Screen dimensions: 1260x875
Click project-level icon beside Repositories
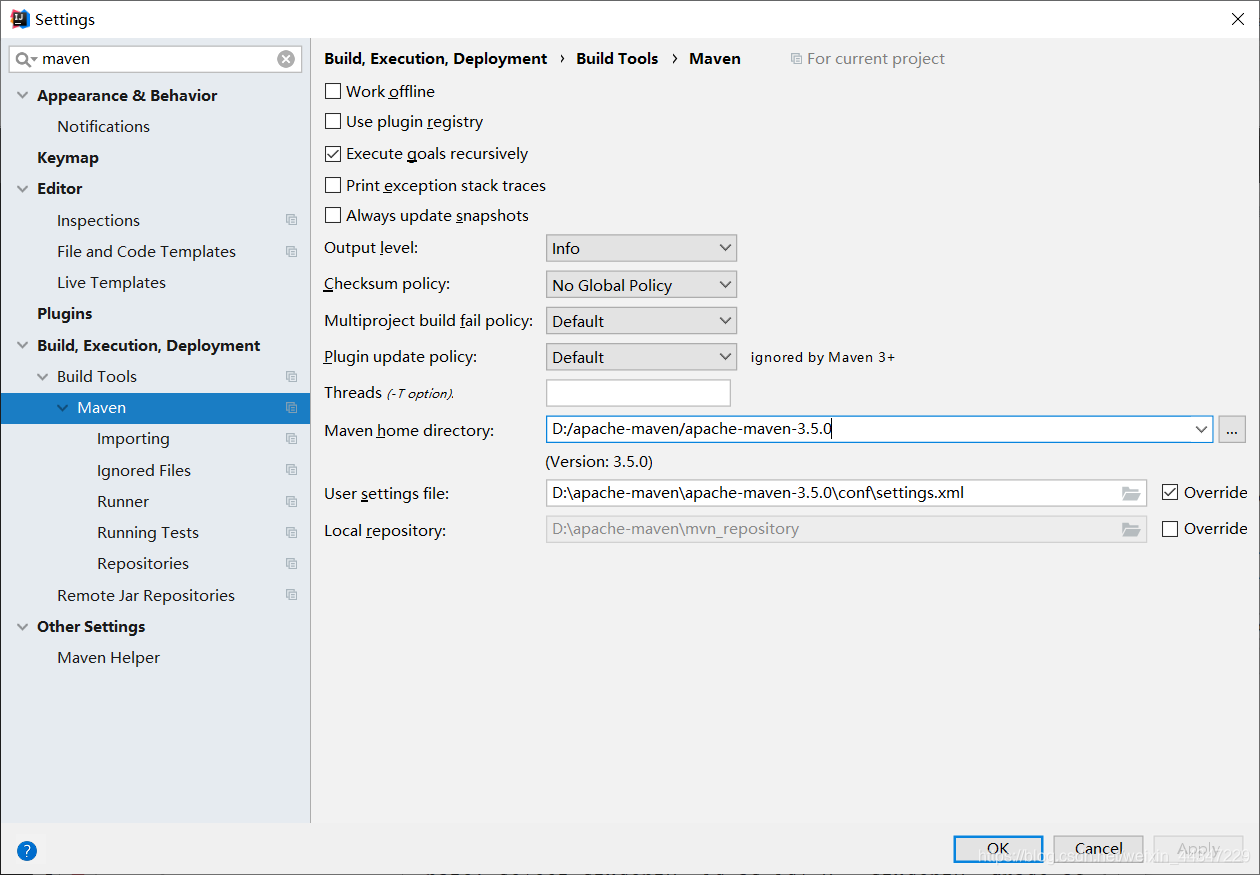tap(292, 563)
